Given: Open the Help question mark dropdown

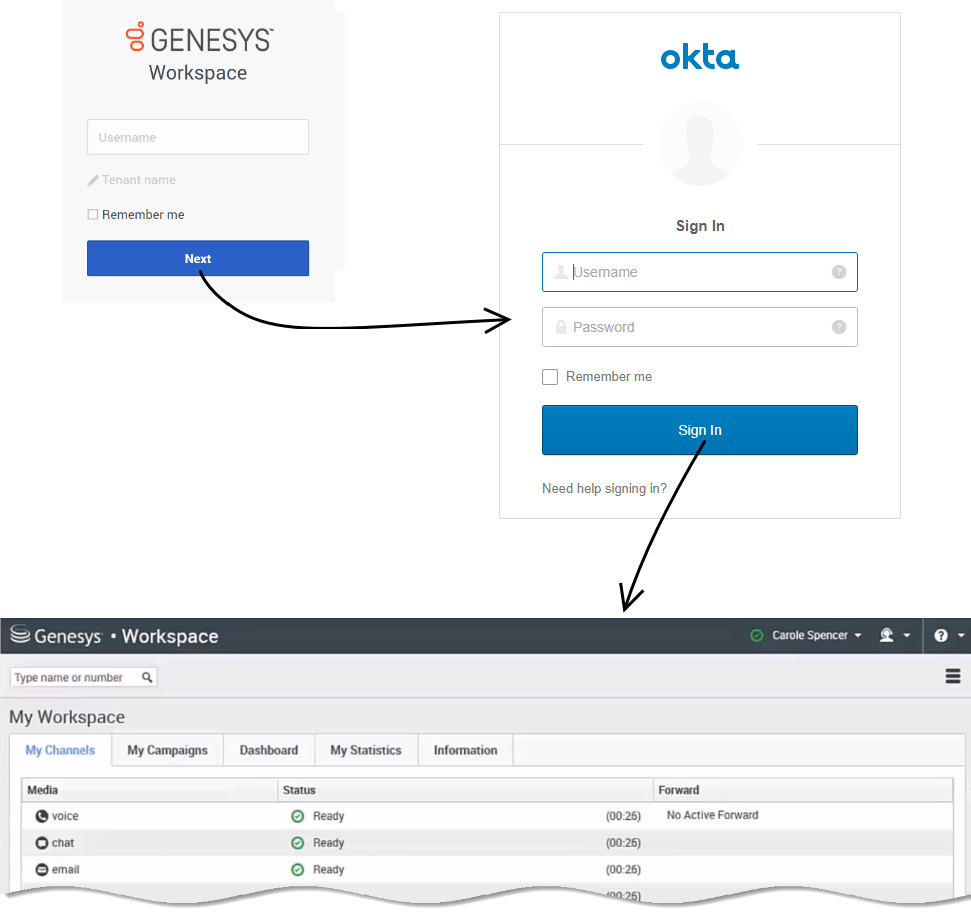Looking at the screenshot, I should (948, 636).
